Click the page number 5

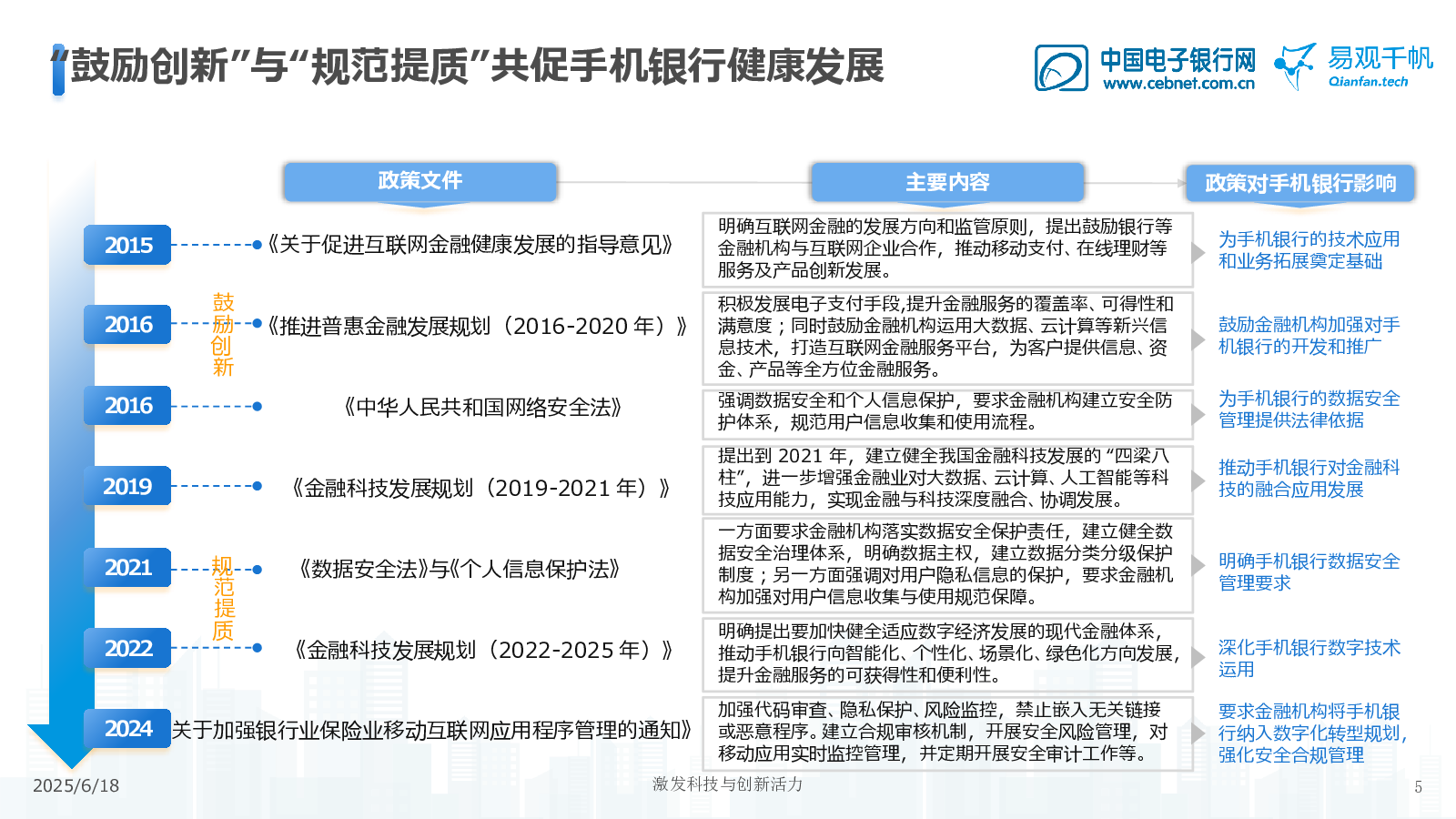(1418, 787)
